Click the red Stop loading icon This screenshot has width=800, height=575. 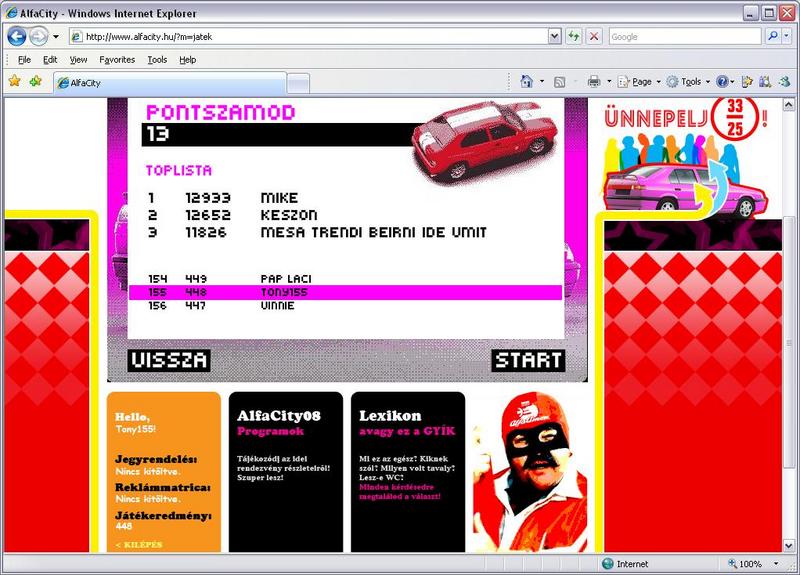point(594,36)
